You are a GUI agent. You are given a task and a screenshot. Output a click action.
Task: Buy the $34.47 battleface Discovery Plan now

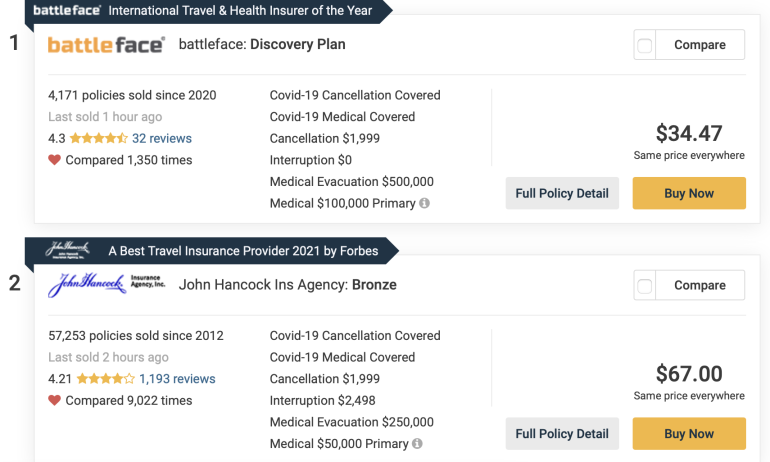click(689, 193)
